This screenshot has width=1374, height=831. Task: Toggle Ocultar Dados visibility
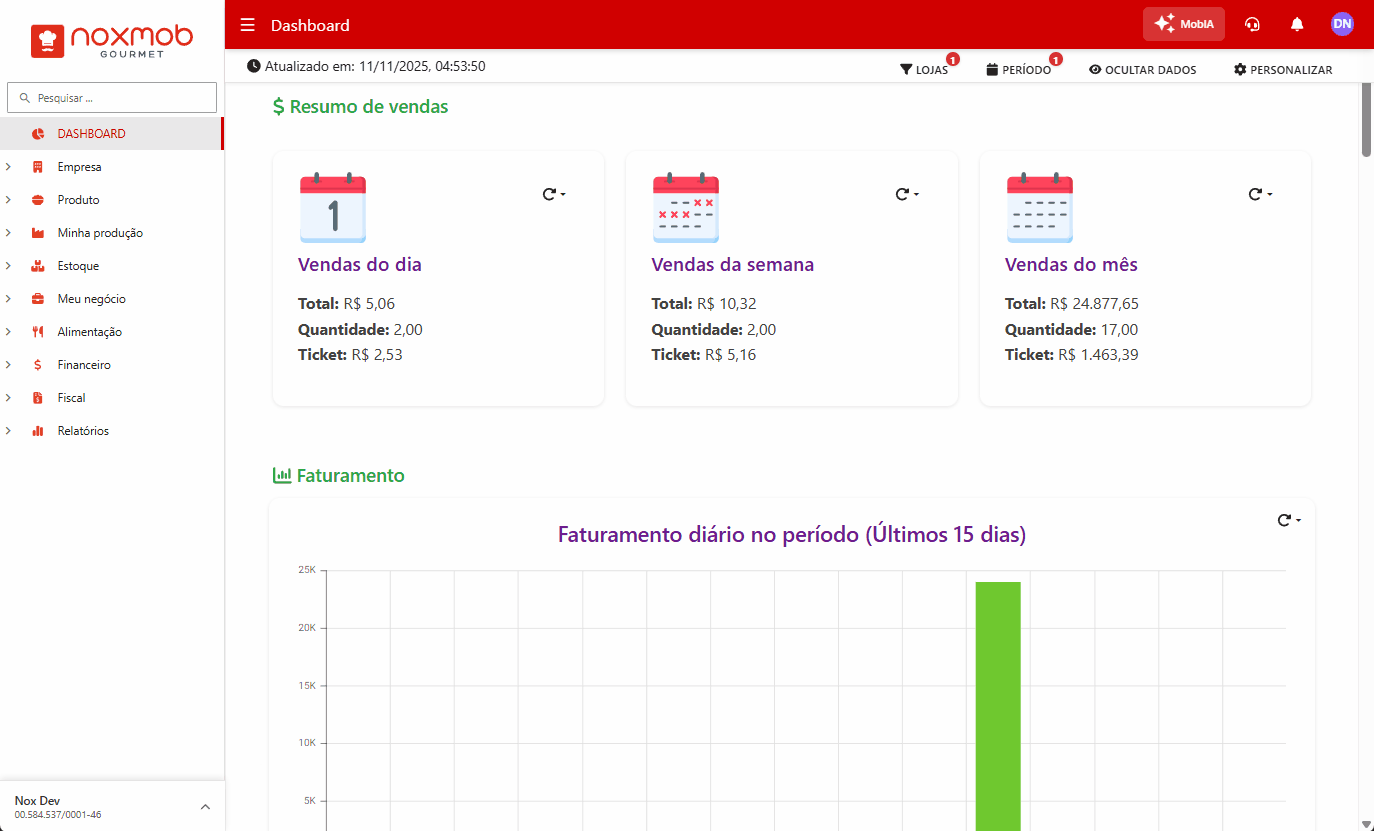[x=1142, y=70]
